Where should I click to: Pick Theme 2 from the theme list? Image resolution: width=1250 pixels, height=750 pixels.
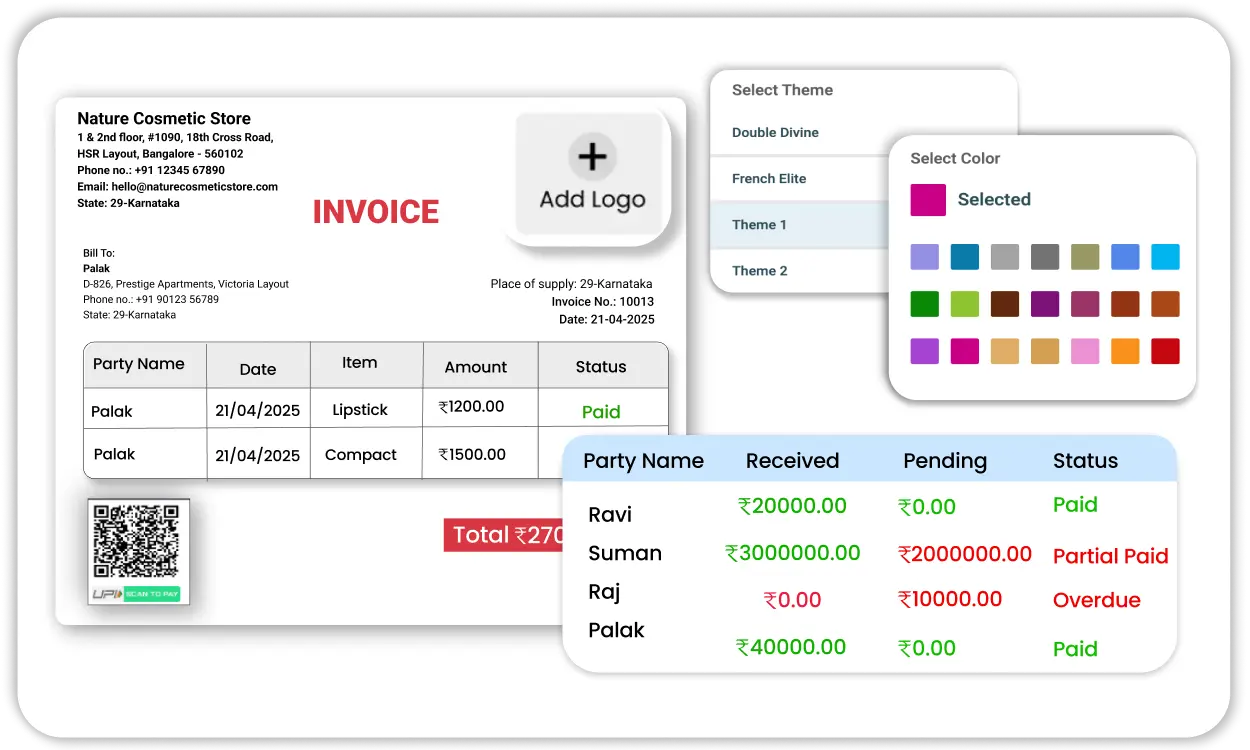759,270
